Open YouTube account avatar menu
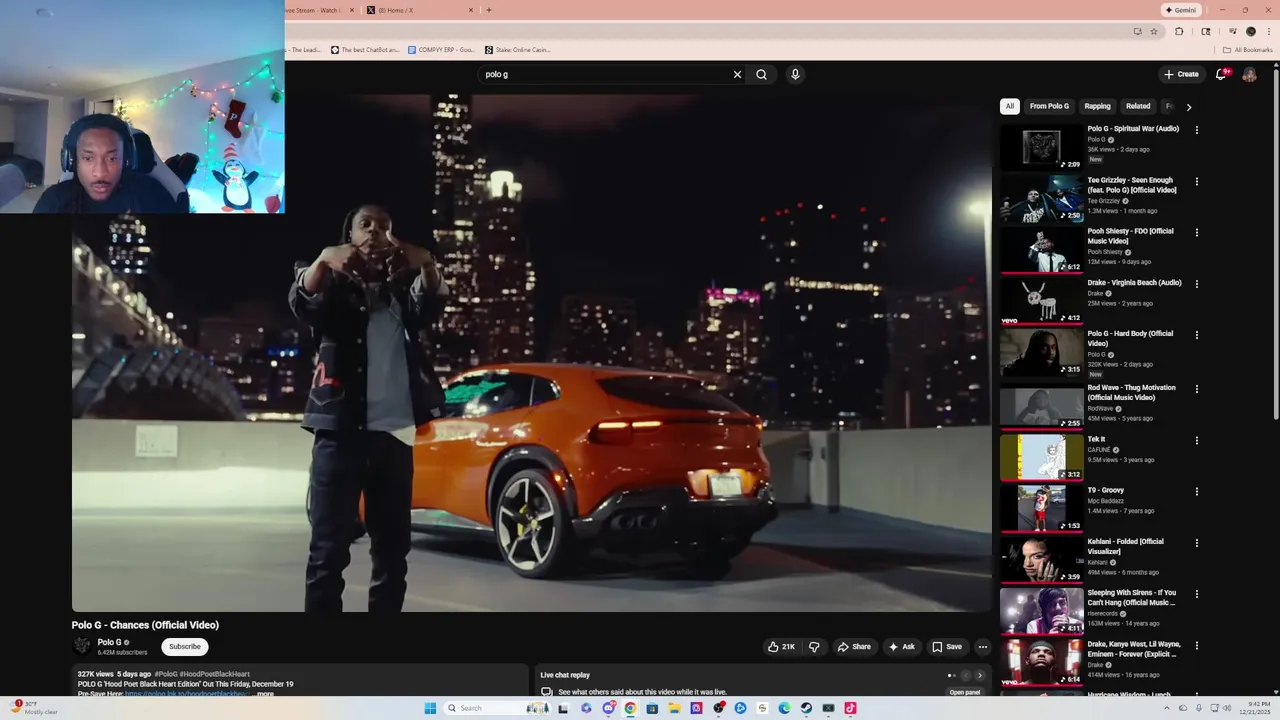 click(1249, 74)
